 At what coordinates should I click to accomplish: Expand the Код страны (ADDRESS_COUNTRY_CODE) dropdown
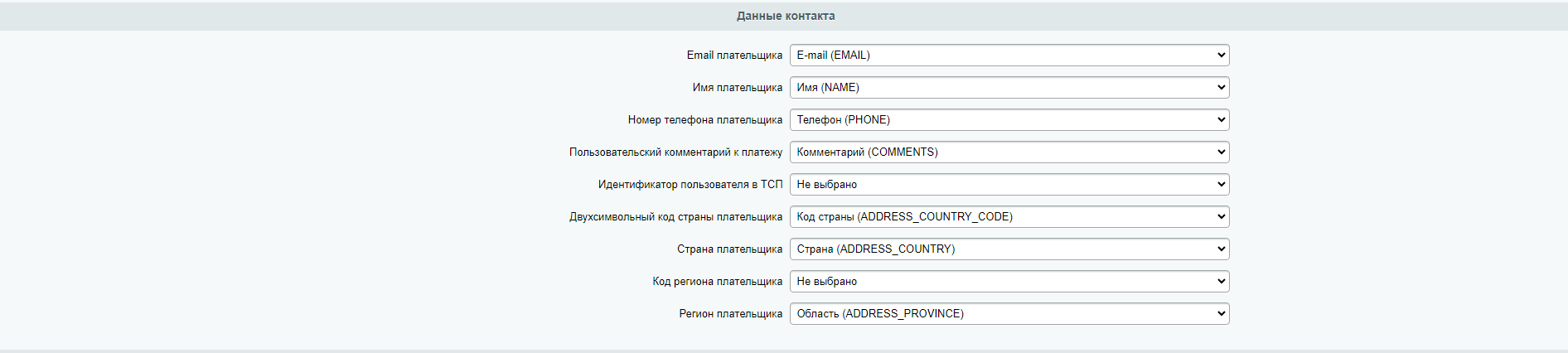[x=1009, y=217]
